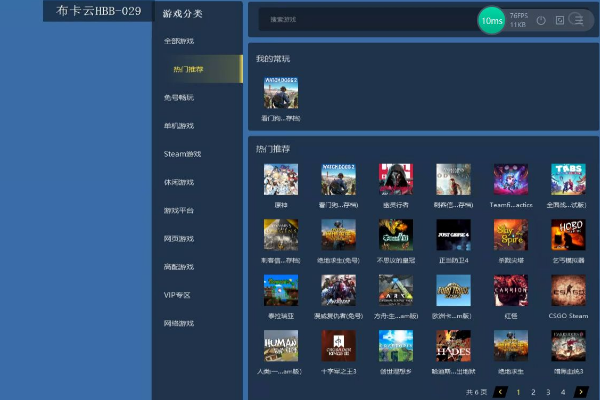Viewport: 600px width, 400px height.
Task: Open the Slay the Spire tile
Action: [x=511, y=235]
